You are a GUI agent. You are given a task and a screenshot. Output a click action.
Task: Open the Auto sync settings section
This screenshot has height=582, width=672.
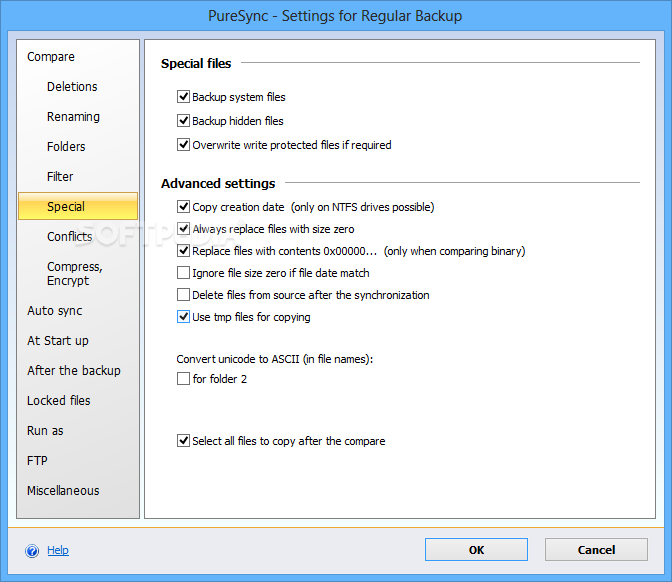[54, 311]
